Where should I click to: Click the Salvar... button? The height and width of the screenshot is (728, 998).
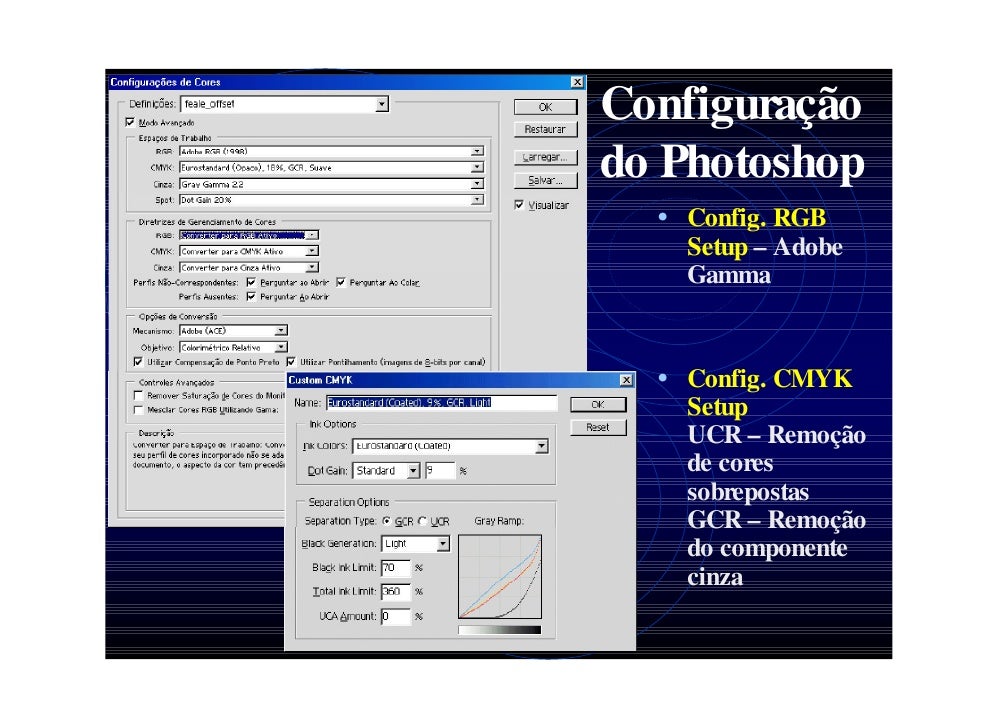pos(545,181)
